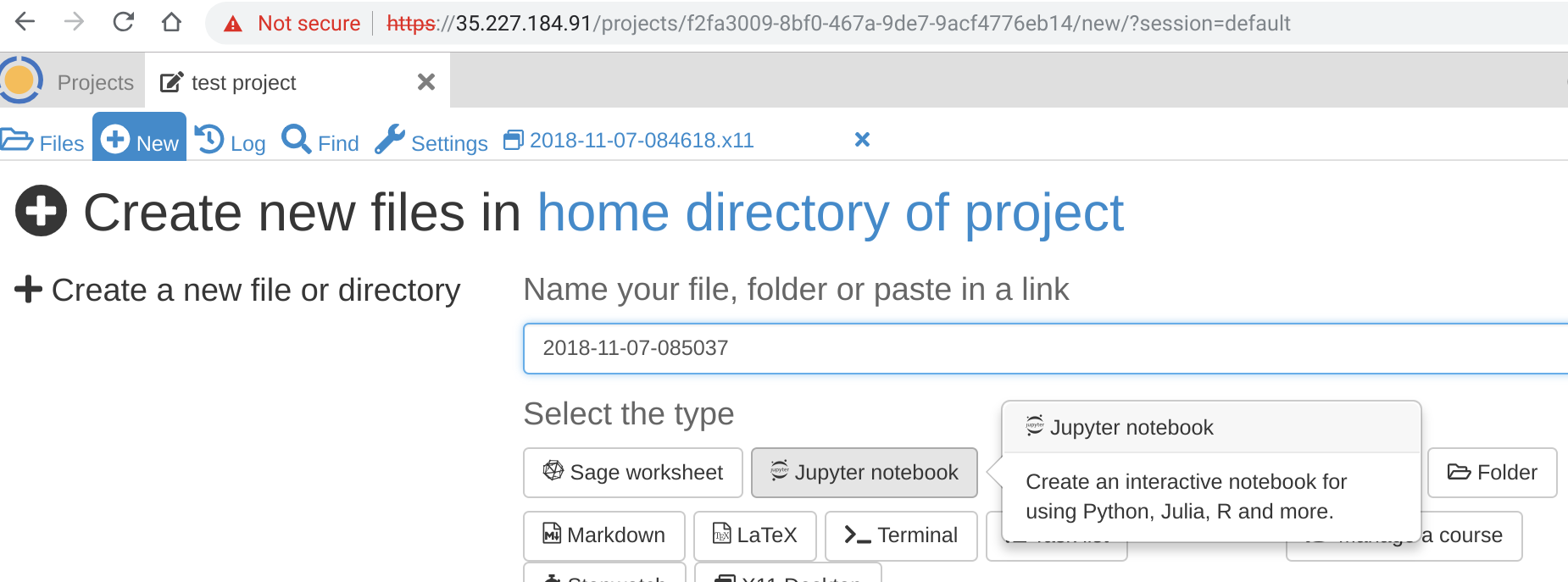Open the Files panel
This screenshot has width=1568, height=582.
click(43, 141)
